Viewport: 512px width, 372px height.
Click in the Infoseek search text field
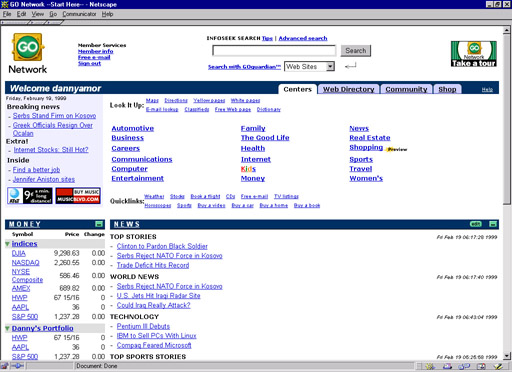pyautogui.click(x=274, y=51)
